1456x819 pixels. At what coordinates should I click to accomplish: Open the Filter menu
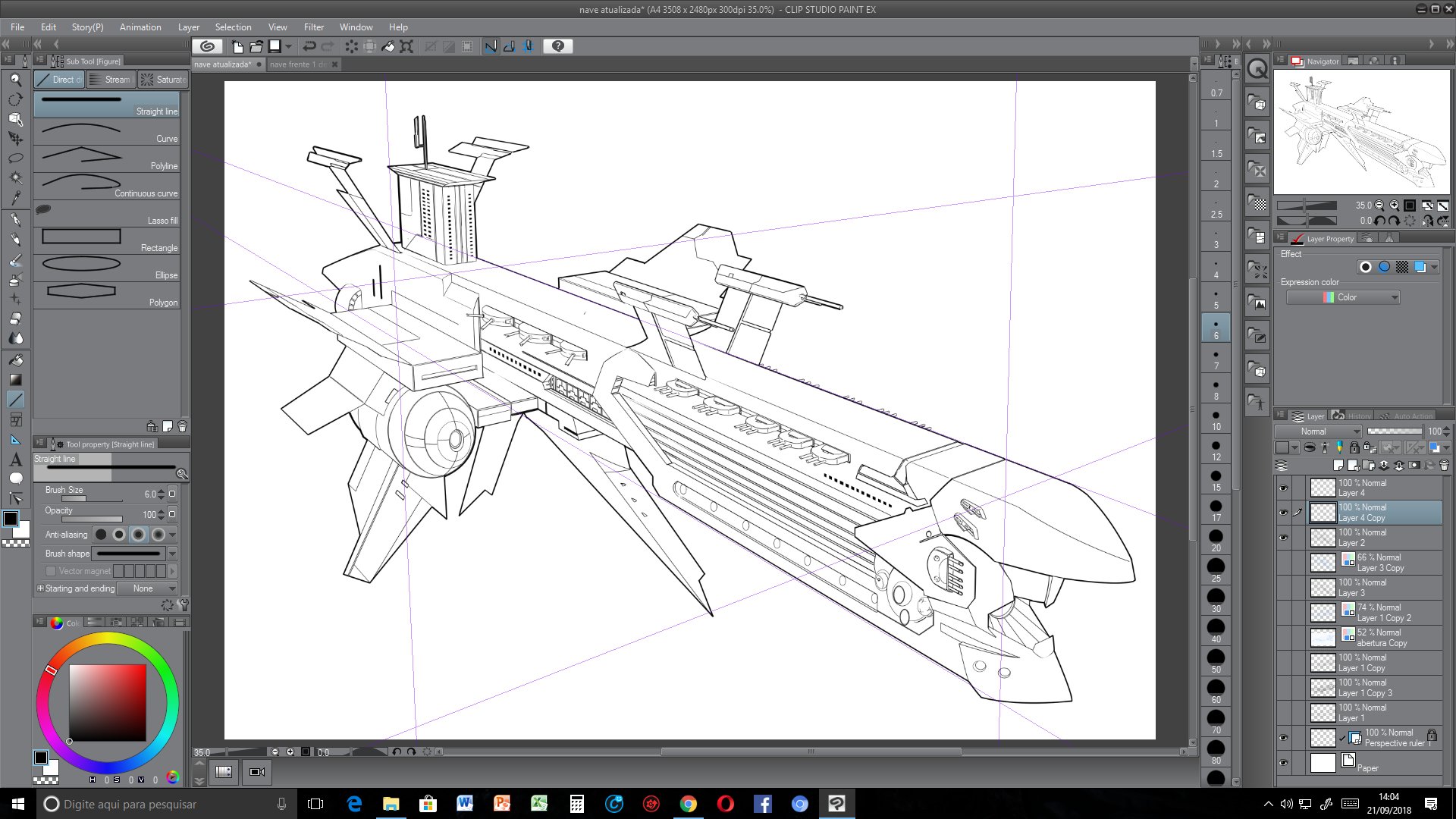(x=314, y=27)
